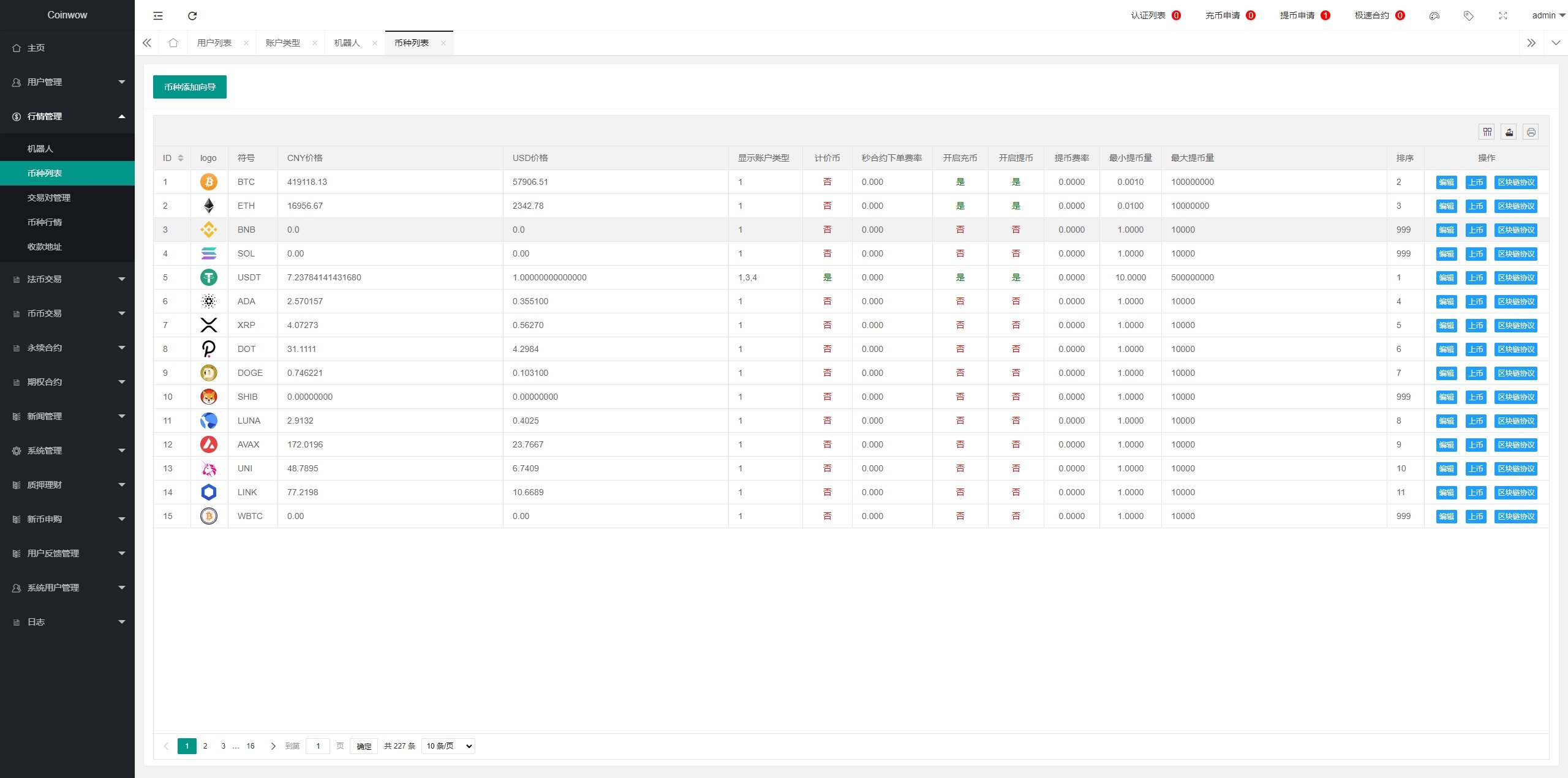The width and height of the screenshot is (1568, 778).
Task: Click 编辑 button for BTC row
Action: [x=1446, y=182]
